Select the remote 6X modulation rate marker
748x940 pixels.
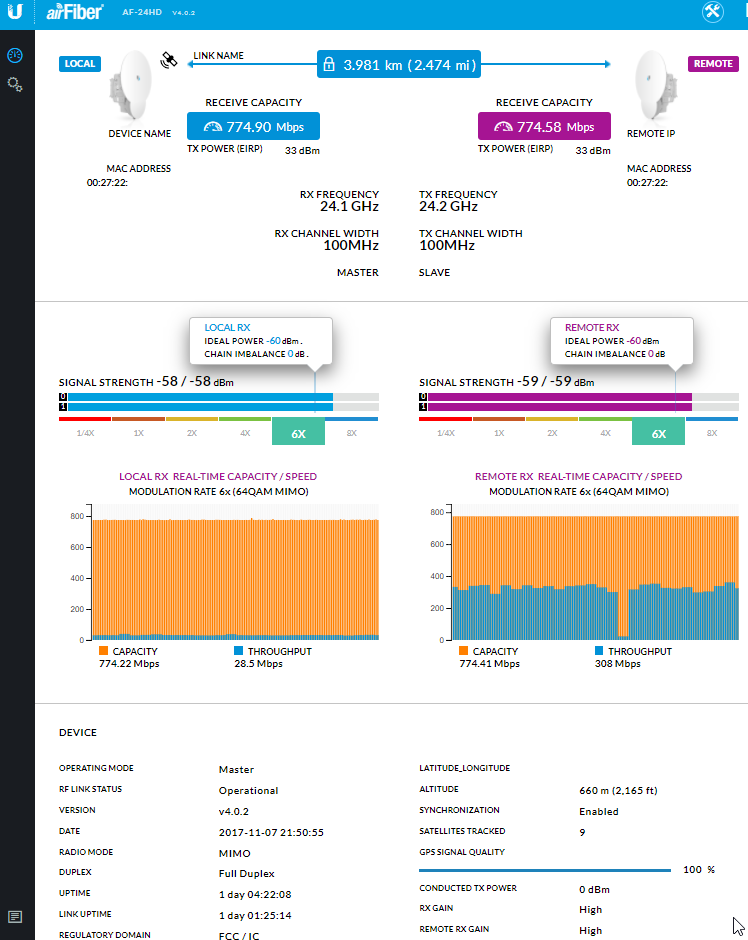(x=658, y=433)
